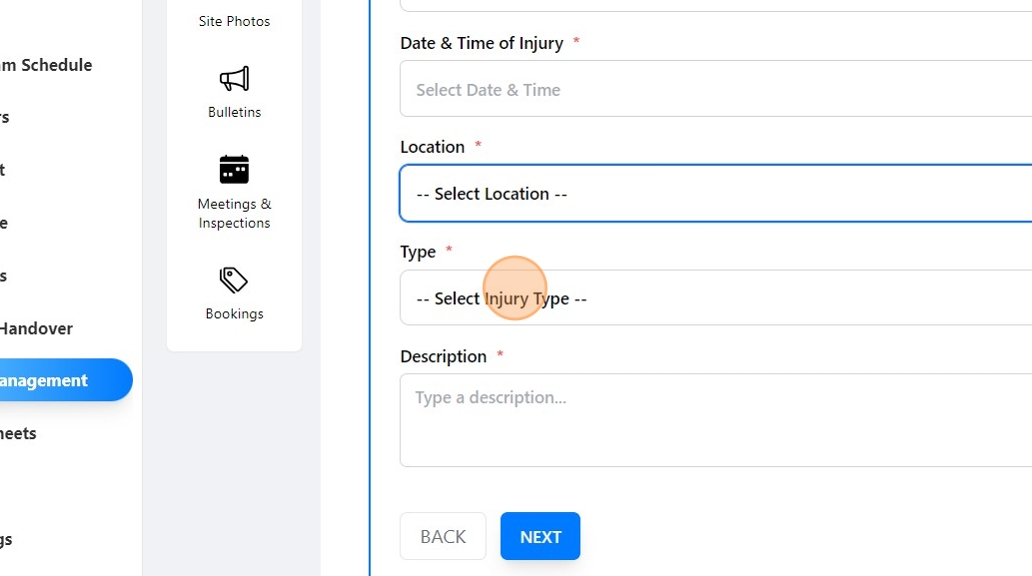
Task: Open the Schedule item in left sidebar
Action: pyautogui.click(x=46, y=65)
